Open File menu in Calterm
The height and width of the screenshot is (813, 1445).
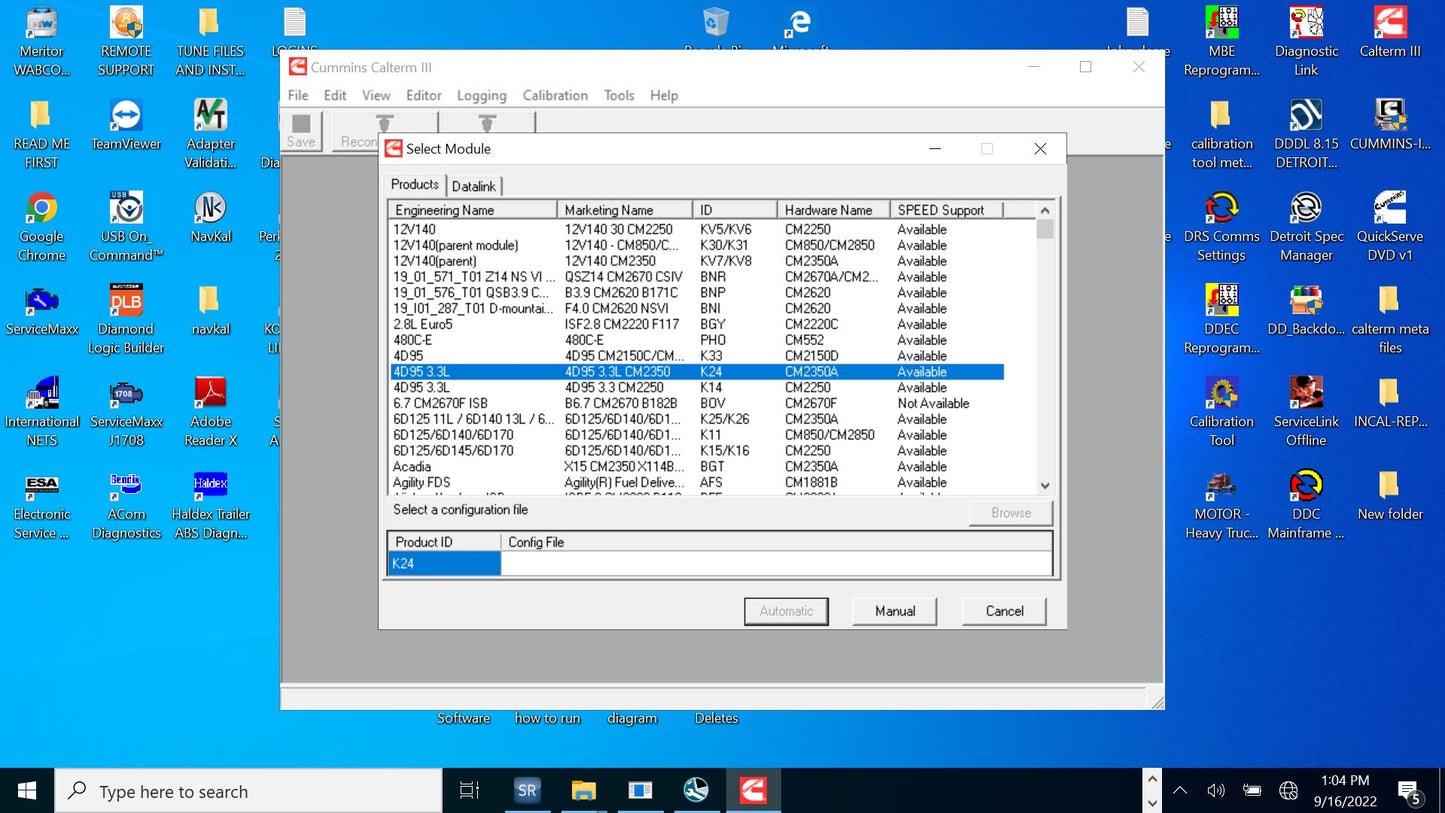coord(298,95)
